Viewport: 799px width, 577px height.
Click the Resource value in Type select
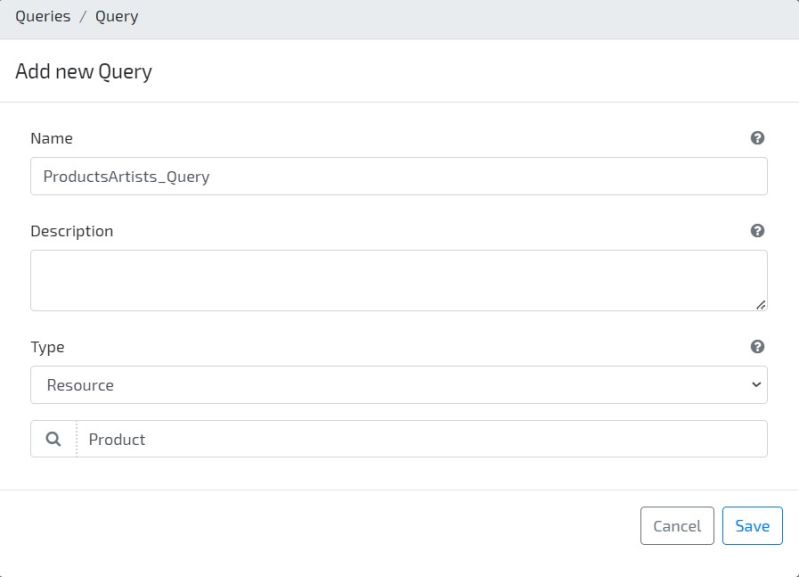point(81,385)
